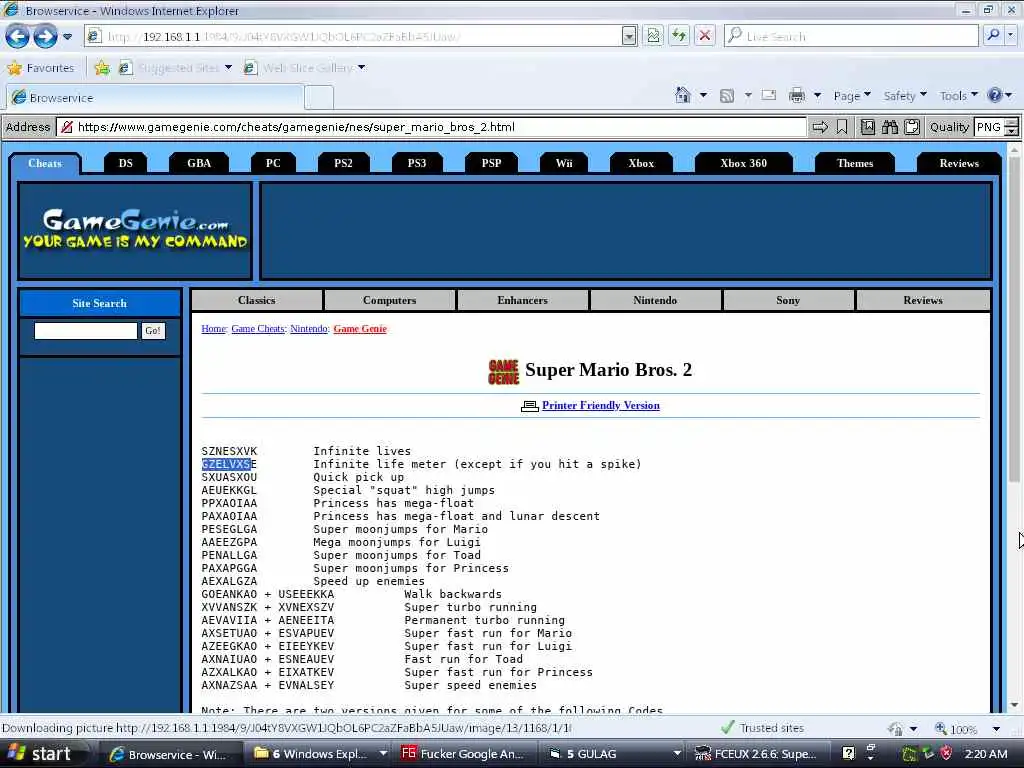The image size is (1024, 768).
Task: Click the red X Stop button
Action: [705, 36]
